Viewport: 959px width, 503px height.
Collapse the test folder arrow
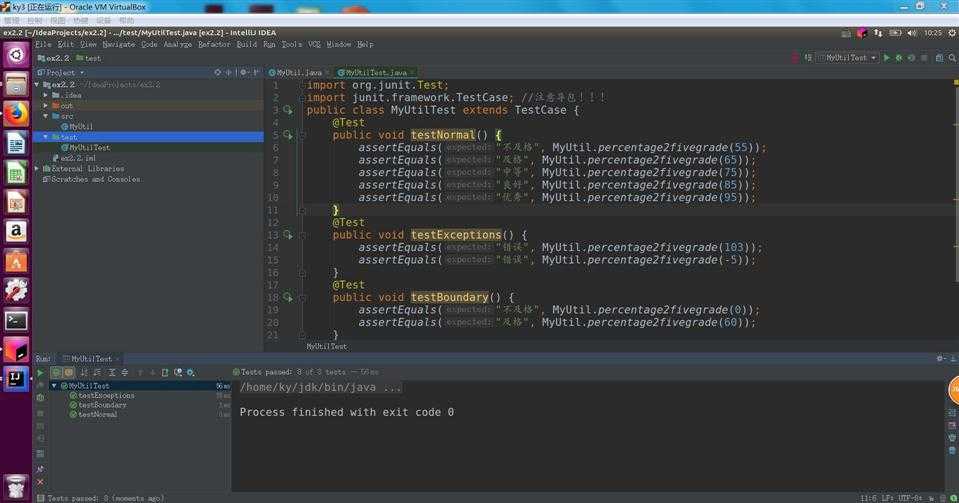(x=46, y=137)
